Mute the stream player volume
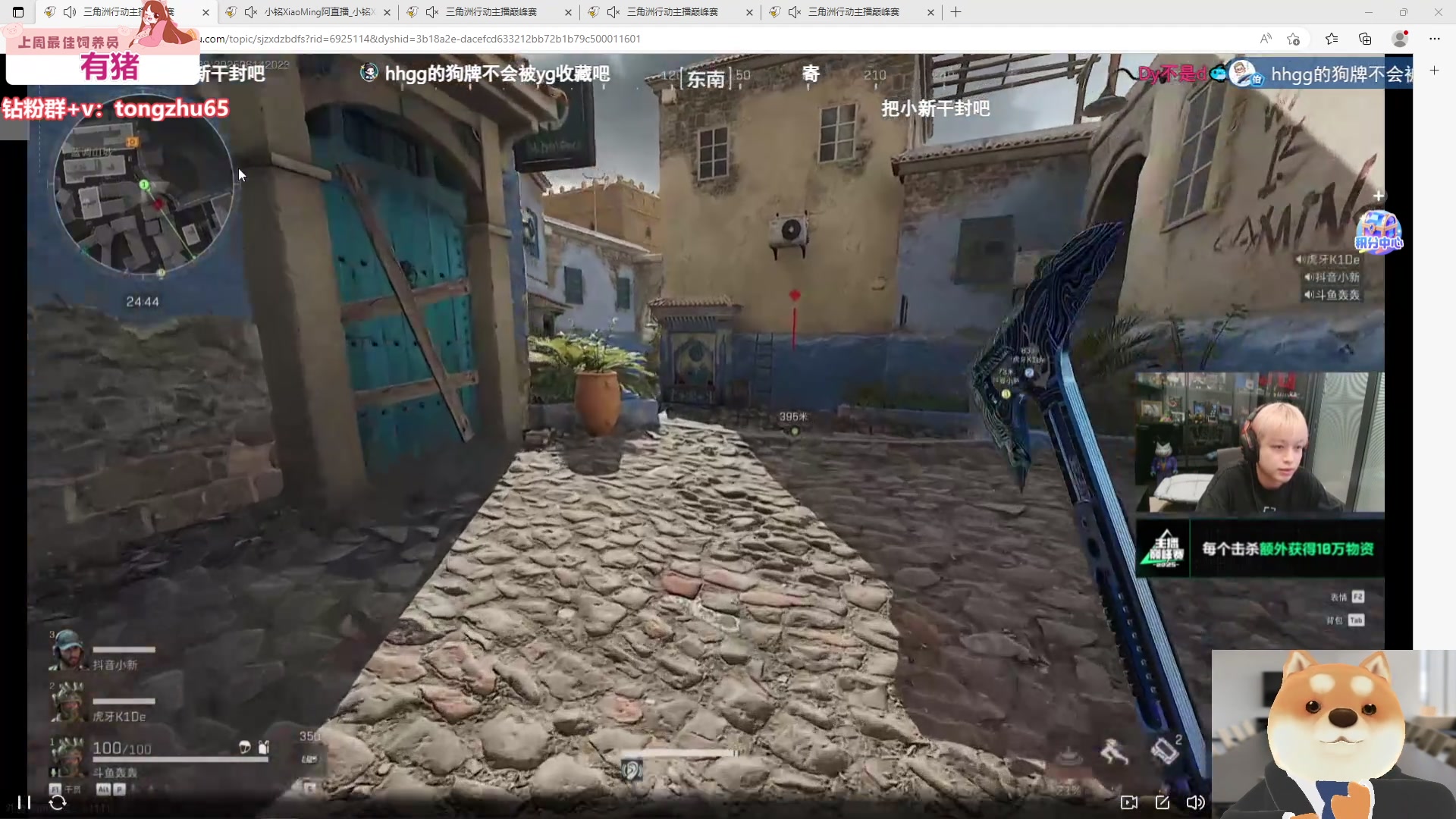The height and width of the screenshot is (819, 1456). [1195, 802]
